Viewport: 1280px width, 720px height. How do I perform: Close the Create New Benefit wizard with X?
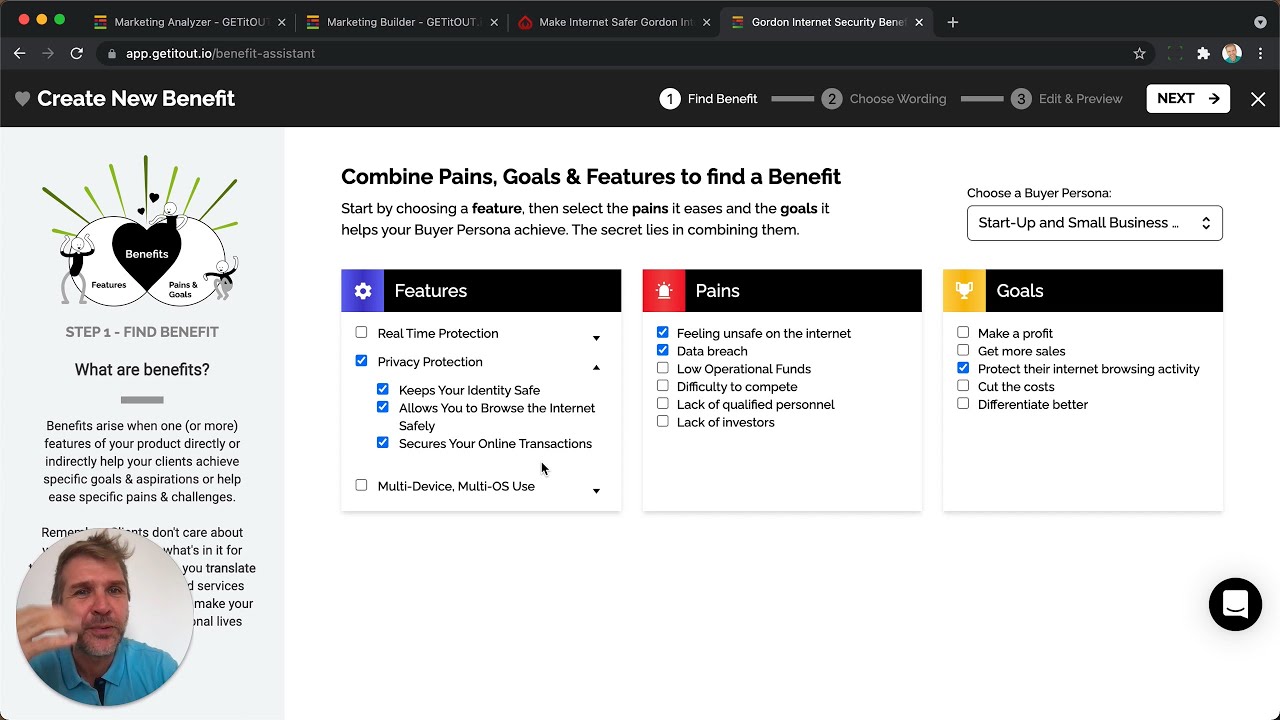[x=1258, y=99]
